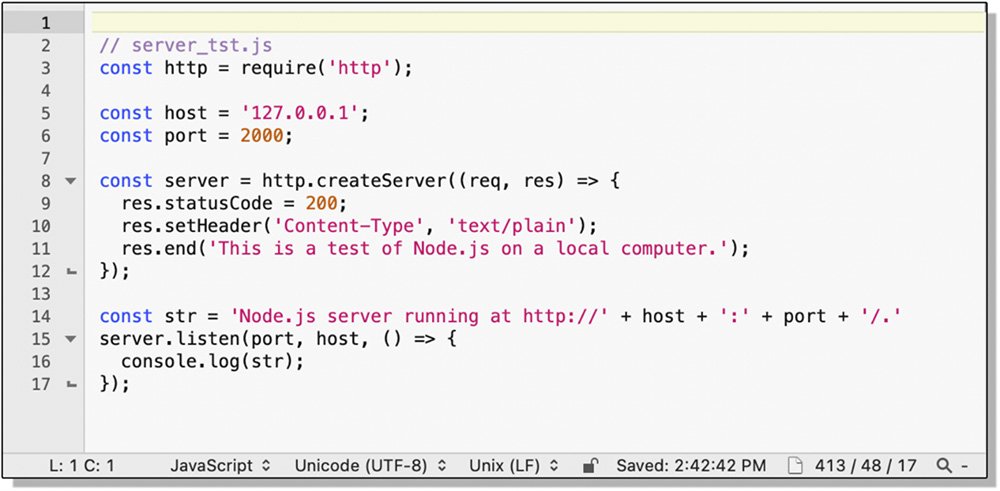Open the JavaScript language popup
Viewport: 1000px width, 491px height.
[x=220, y=465]
